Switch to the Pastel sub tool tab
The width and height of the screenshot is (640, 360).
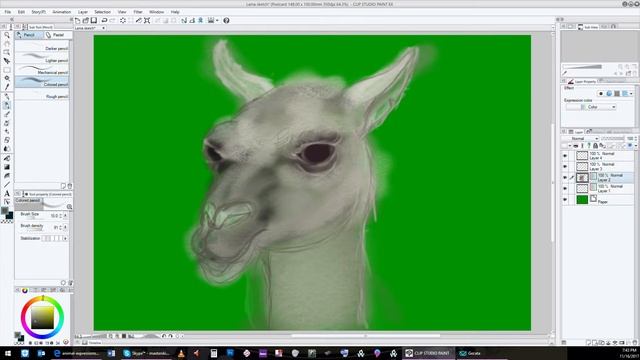click(57, 35)
